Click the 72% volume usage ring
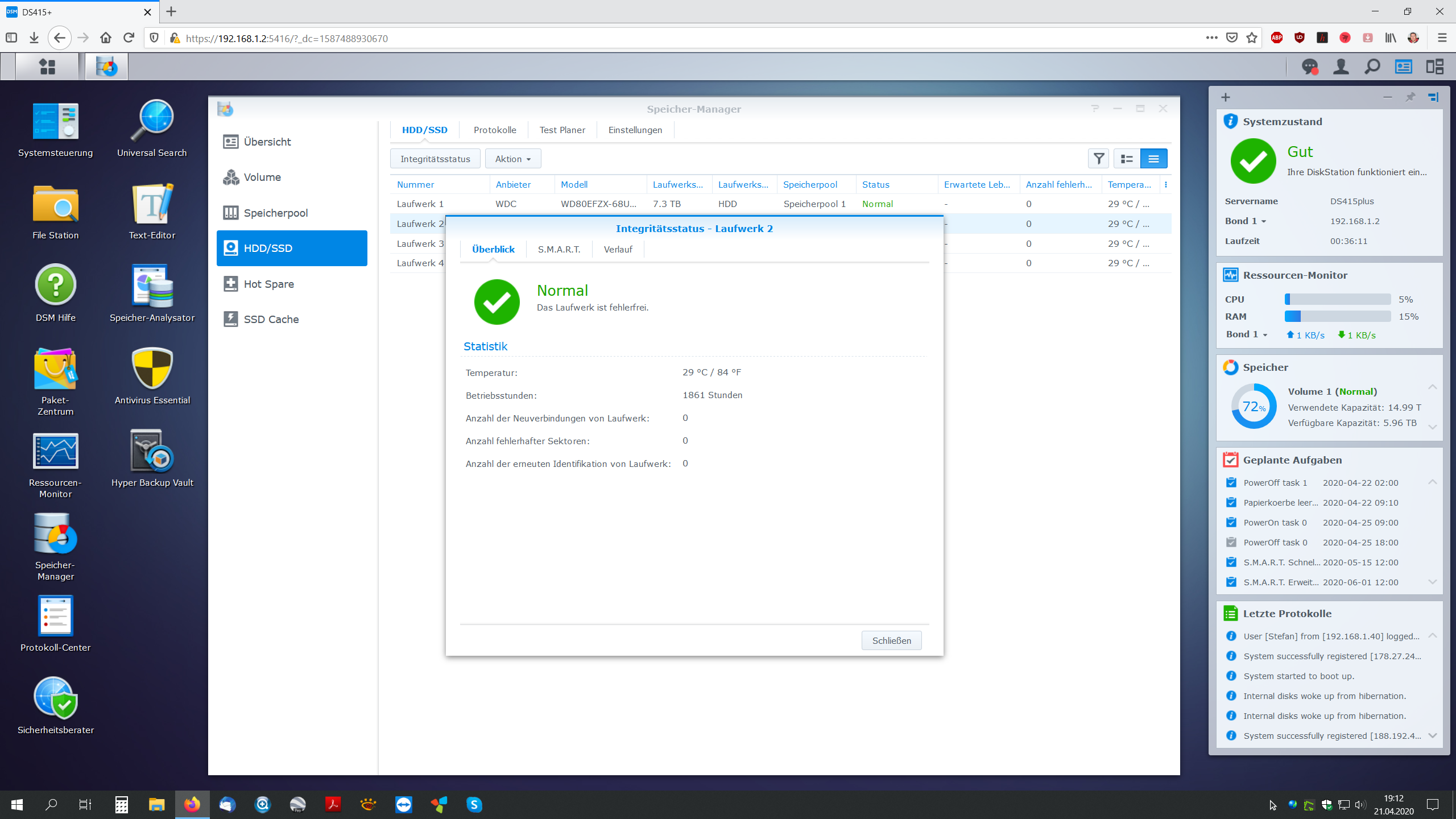The width and height of the screenshot is (1456, 819). pyautogui.click(x=1254, y=406)
